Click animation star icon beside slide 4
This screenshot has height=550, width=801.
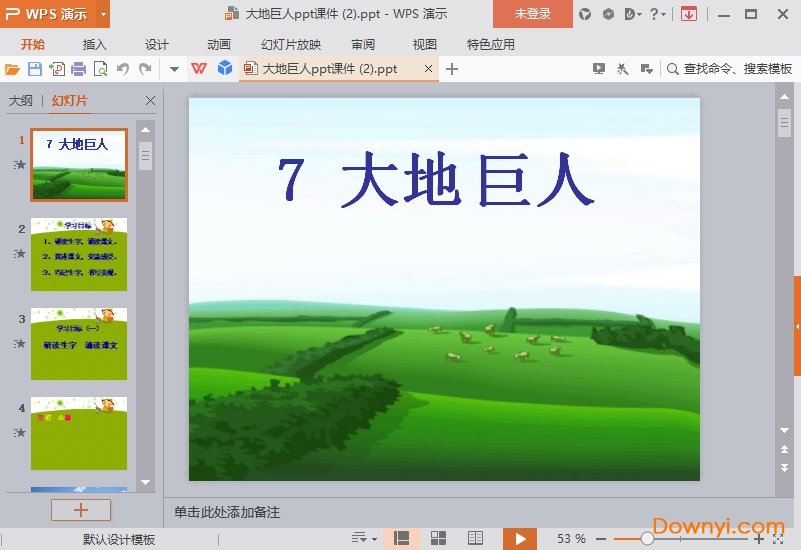[20, 433]
